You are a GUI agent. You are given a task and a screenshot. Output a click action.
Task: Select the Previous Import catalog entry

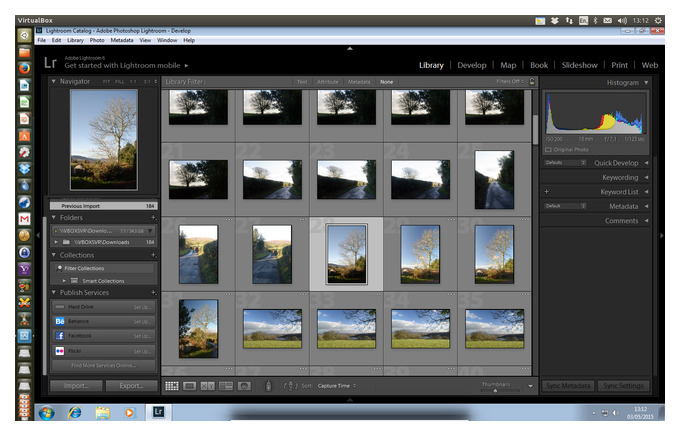(104, 206)
